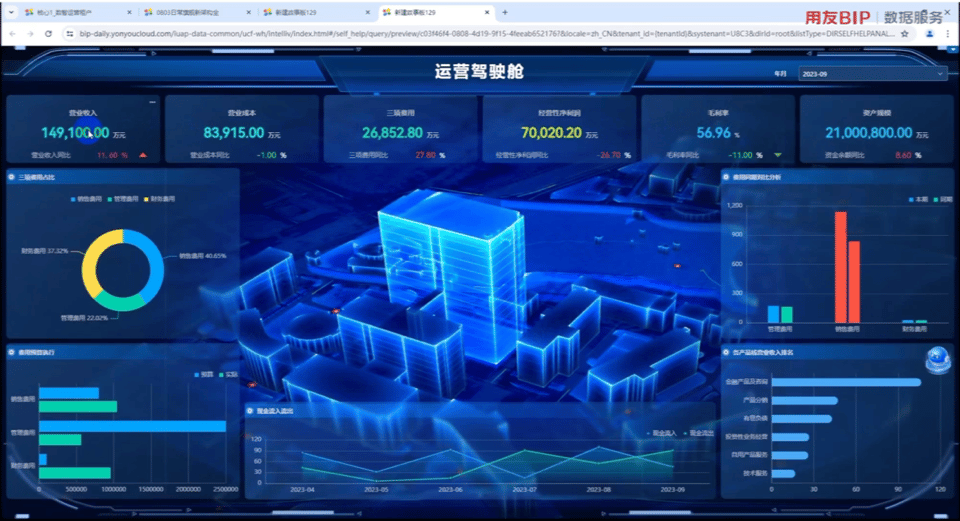Click the browser back arrow

point(13,34)
